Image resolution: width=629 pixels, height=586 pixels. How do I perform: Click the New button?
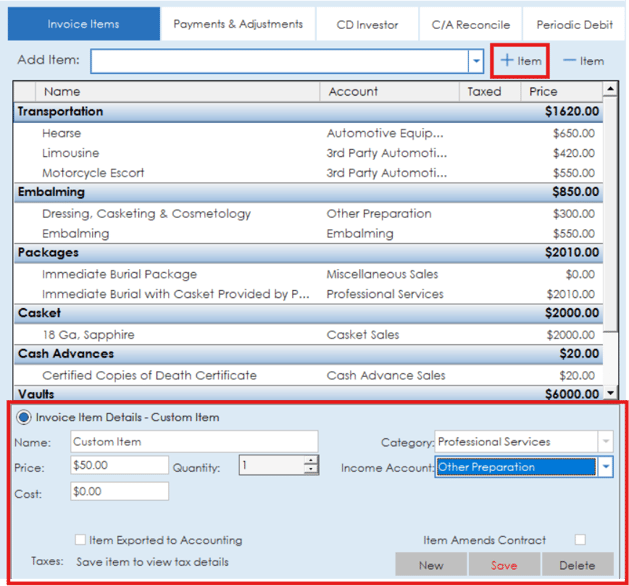(431, 565)
